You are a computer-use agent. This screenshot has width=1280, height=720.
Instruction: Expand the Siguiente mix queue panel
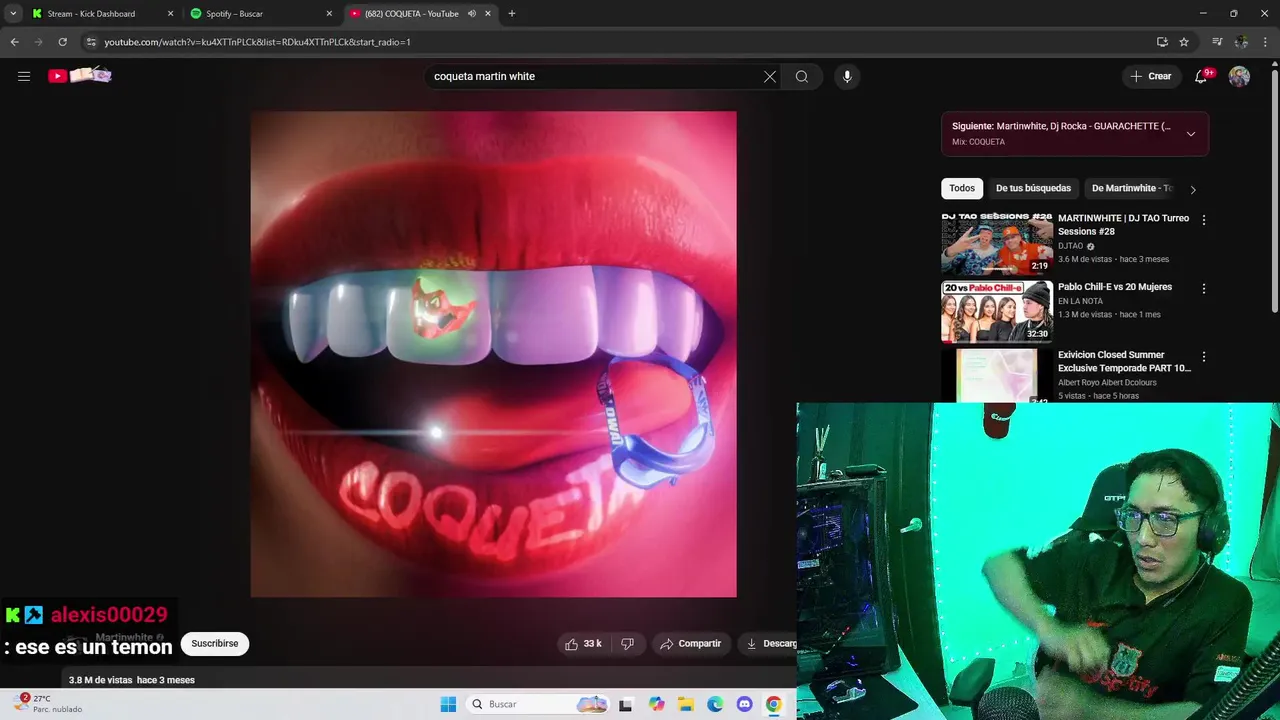coord(1190,134)
